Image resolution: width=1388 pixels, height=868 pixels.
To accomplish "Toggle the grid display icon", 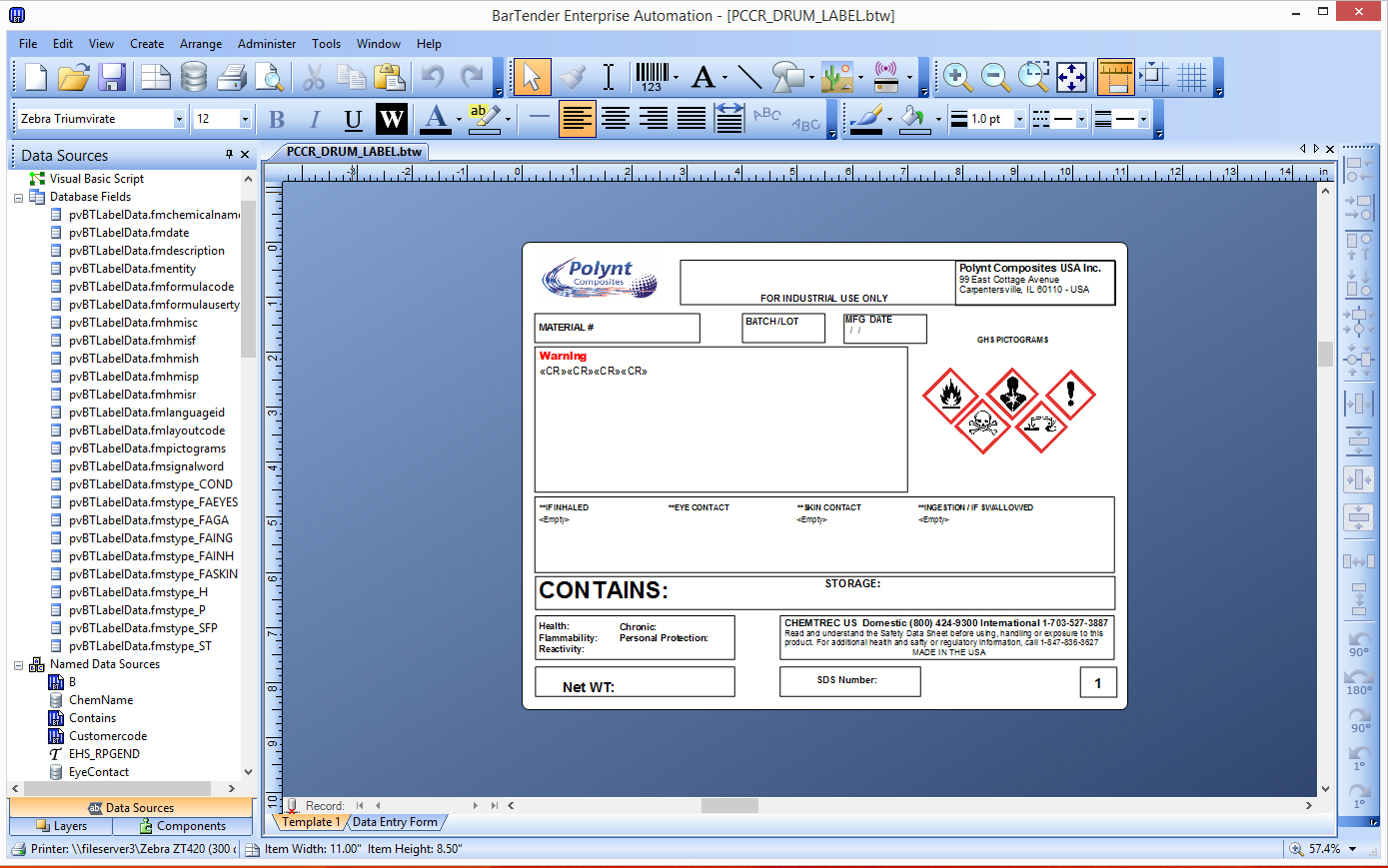I will 1191,77.
